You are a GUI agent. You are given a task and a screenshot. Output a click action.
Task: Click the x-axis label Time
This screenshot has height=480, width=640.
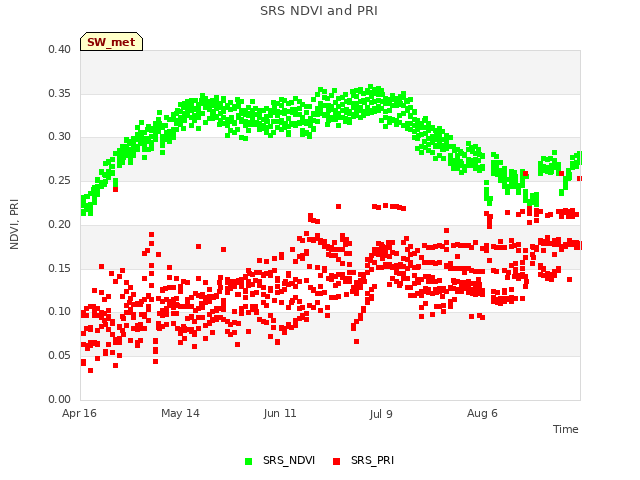[565, 429]
